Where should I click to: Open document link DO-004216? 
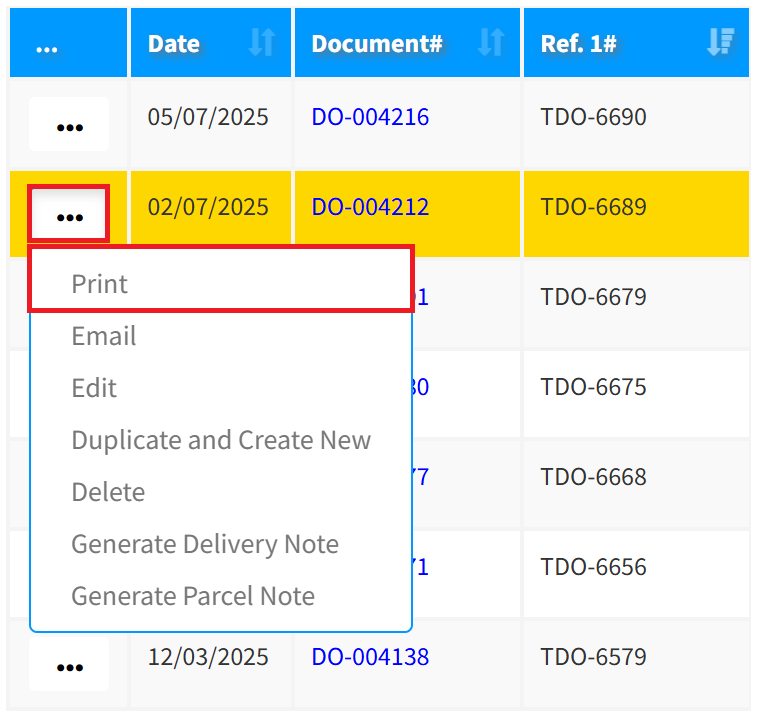point(370,117)
